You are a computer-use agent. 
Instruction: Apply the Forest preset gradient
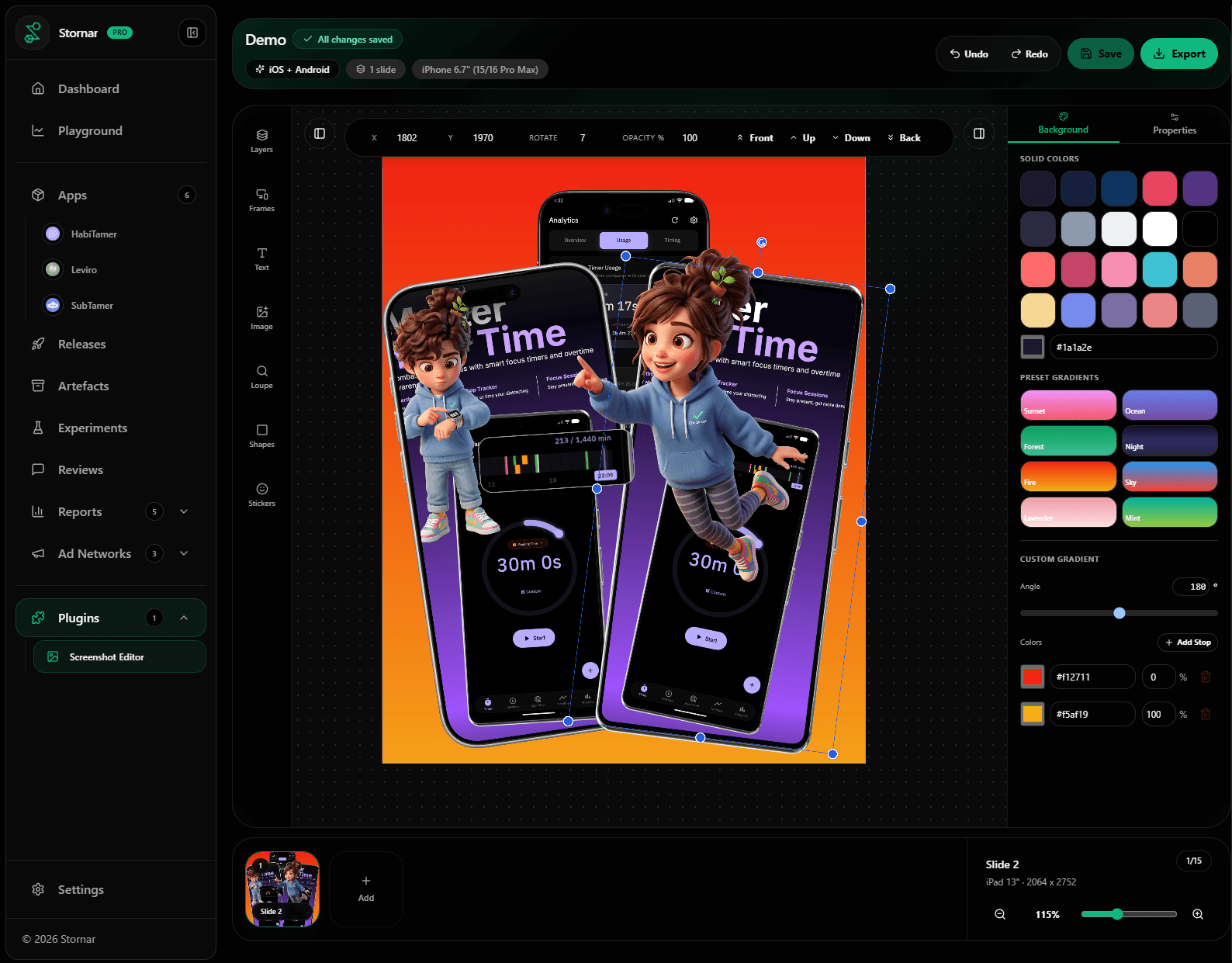(1068, 441)
